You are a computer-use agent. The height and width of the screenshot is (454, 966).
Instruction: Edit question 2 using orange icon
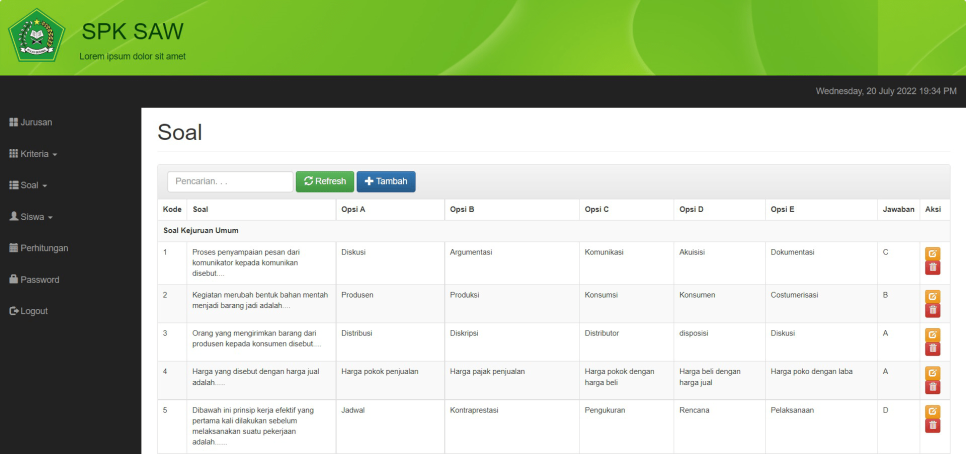click(932, 296)
